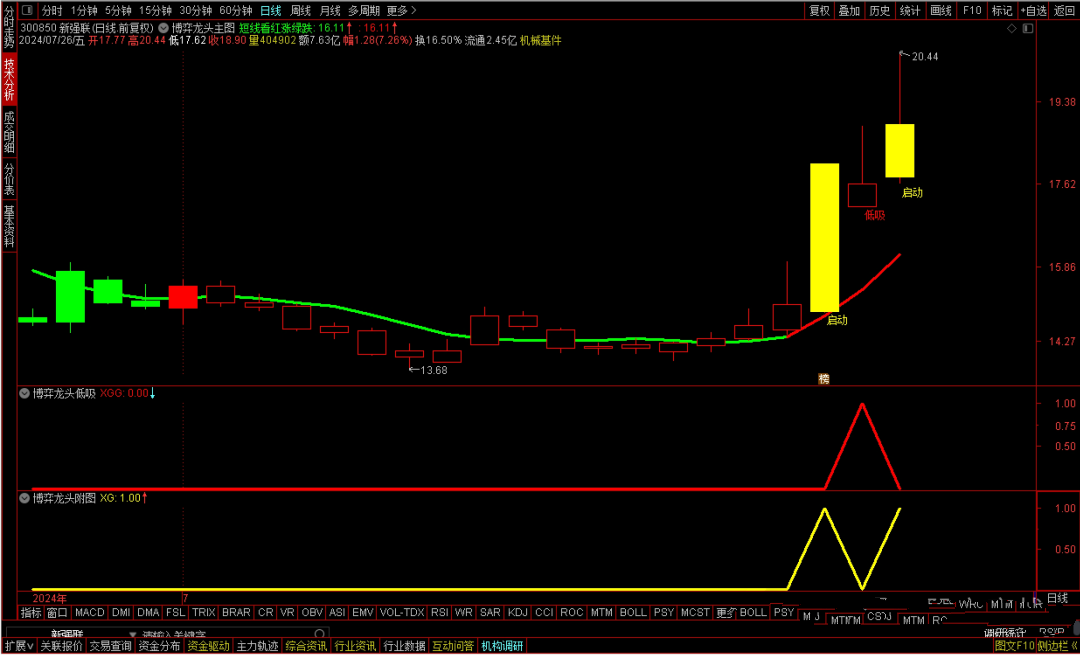Open 交易查询 bottom tab
This screenshot has width=1080, height=655.
(110, 646)
